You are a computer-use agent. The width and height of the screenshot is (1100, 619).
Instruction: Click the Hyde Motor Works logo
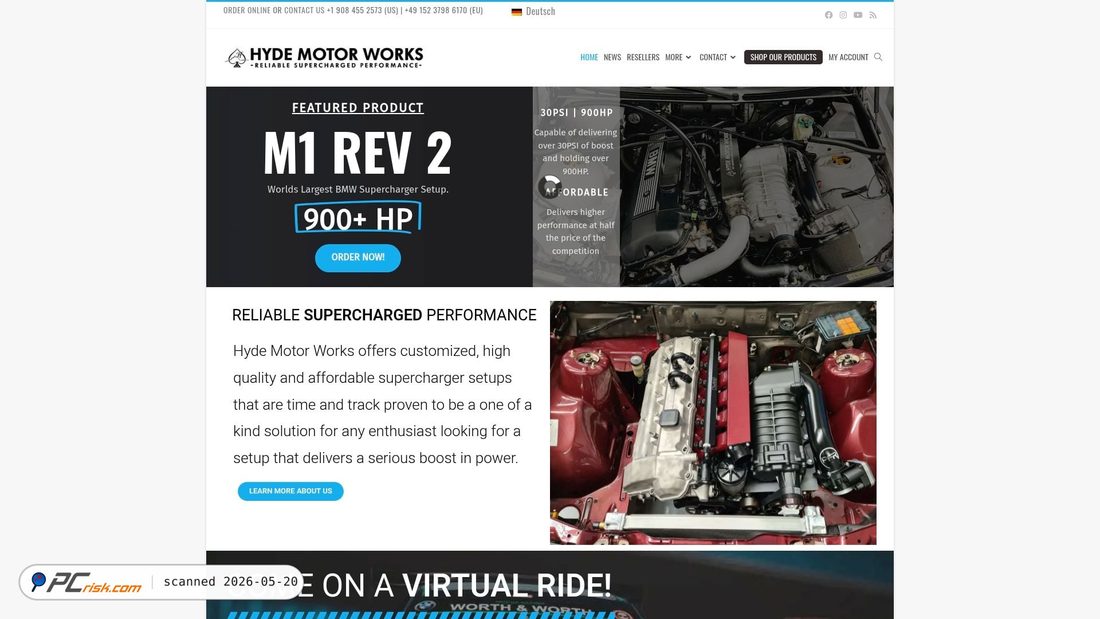point(324,58)
